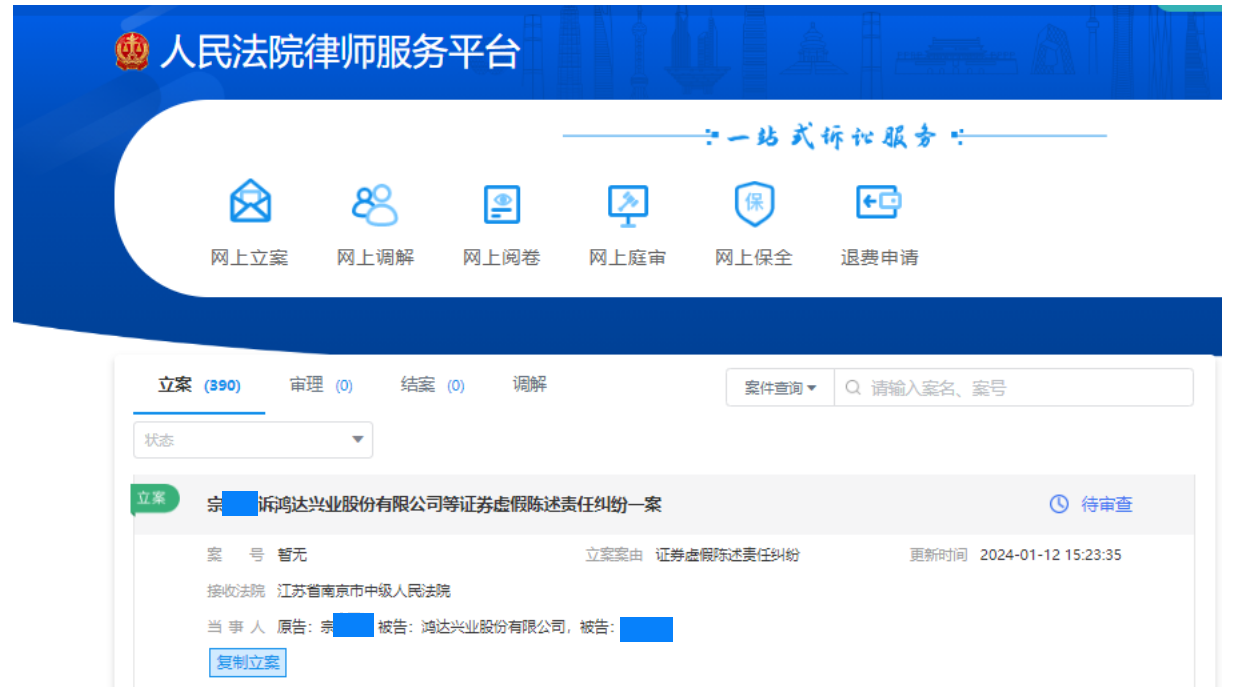Click the 人民法院律师服务平台 title
1236x687 pixels.
(340, 52)
